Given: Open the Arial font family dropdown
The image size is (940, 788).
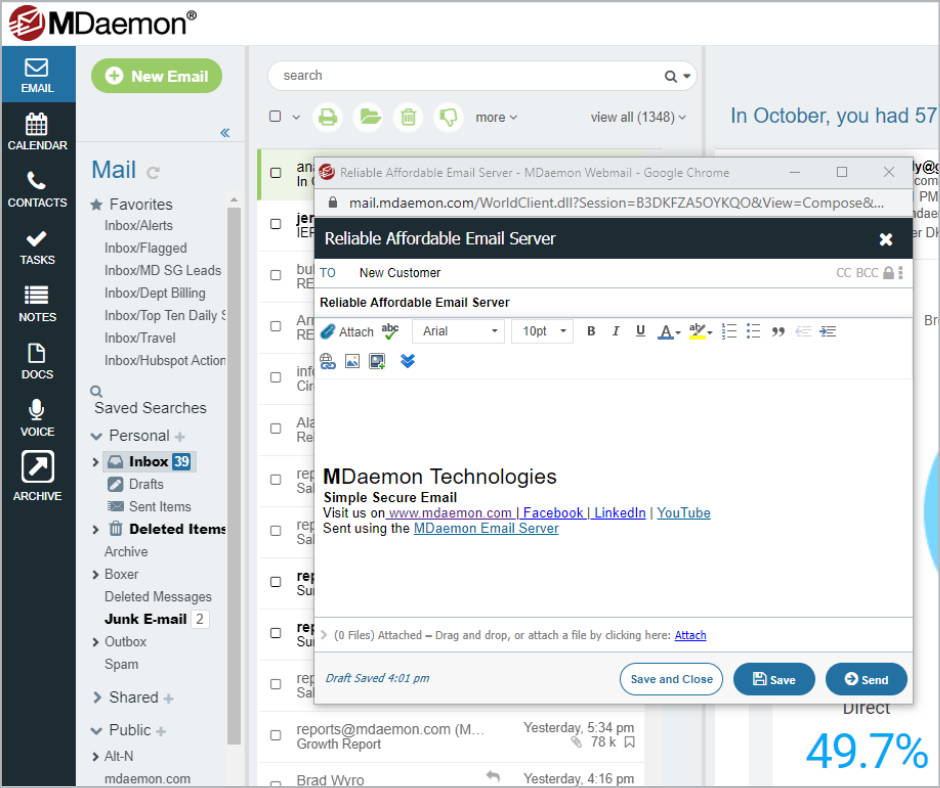Looking at the screenshot, I should point(458,331).
